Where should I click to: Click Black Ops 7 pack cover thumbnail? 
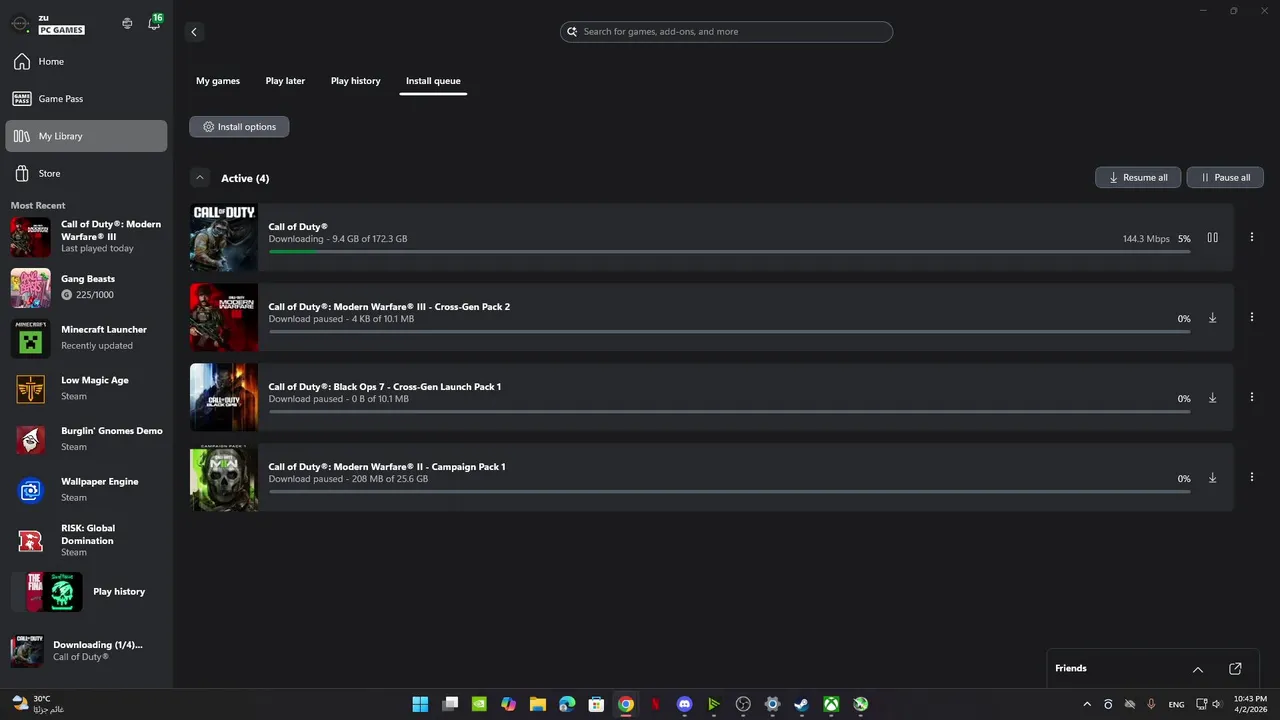[224, 397]
